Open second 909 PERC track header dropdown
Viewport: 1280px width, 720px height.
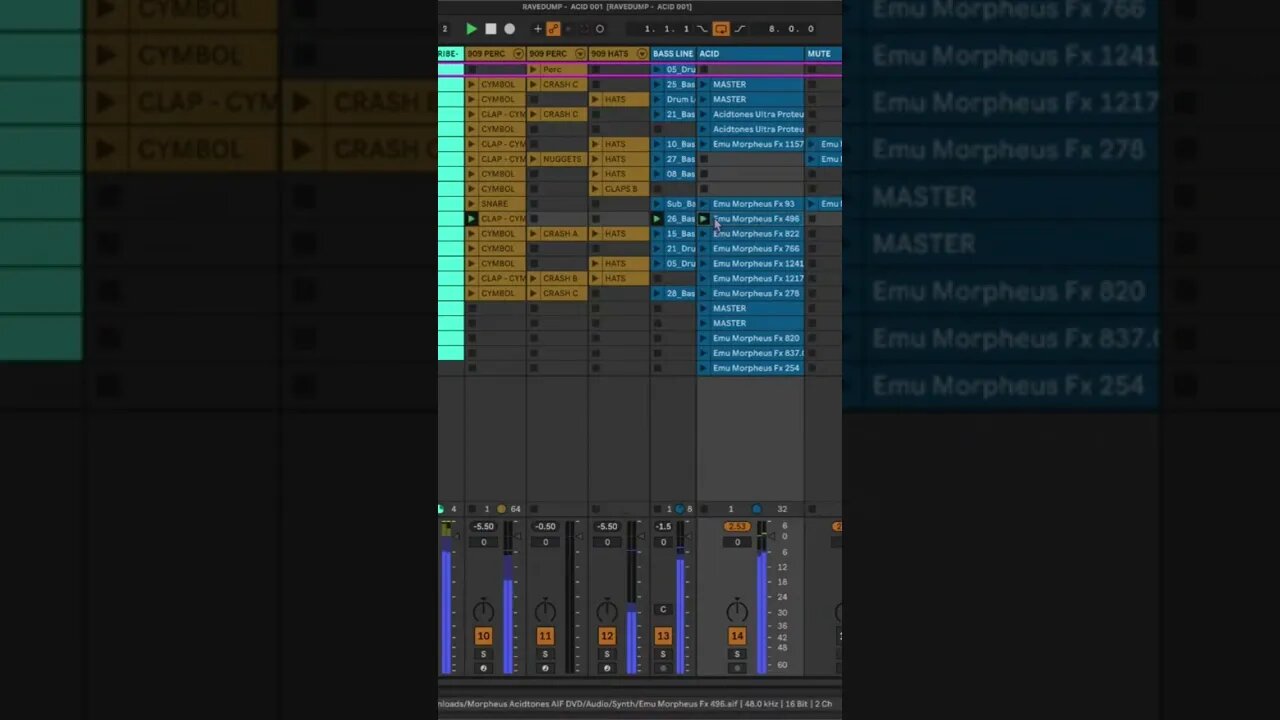pos(580,54)
